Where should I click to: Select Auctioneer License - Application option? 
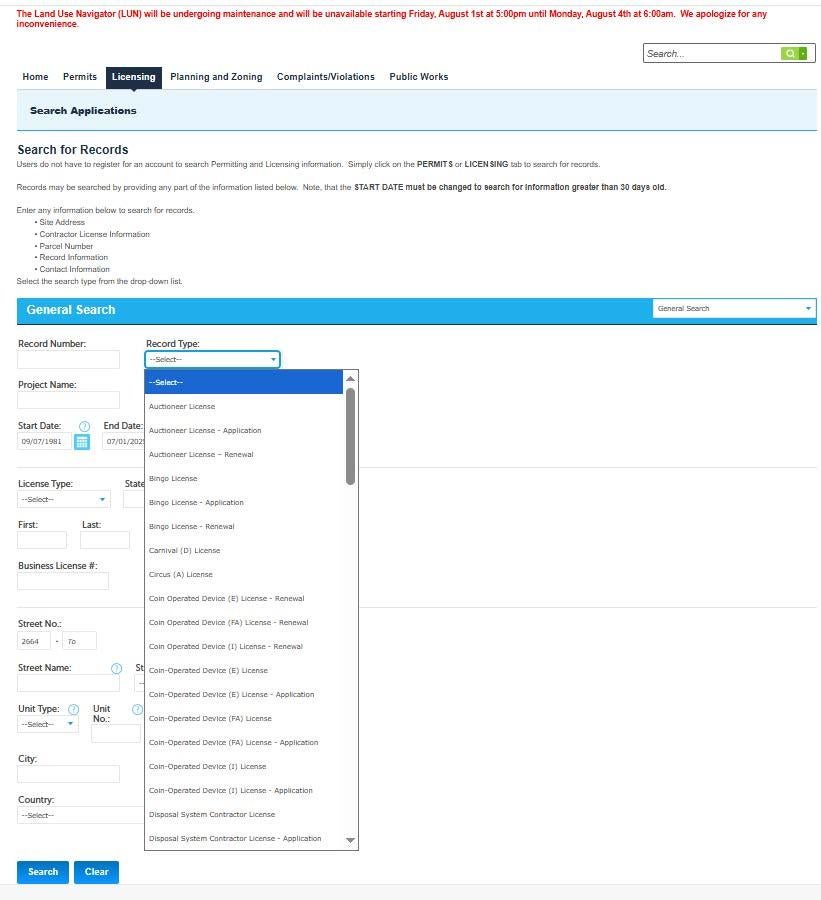click(243, 430)
